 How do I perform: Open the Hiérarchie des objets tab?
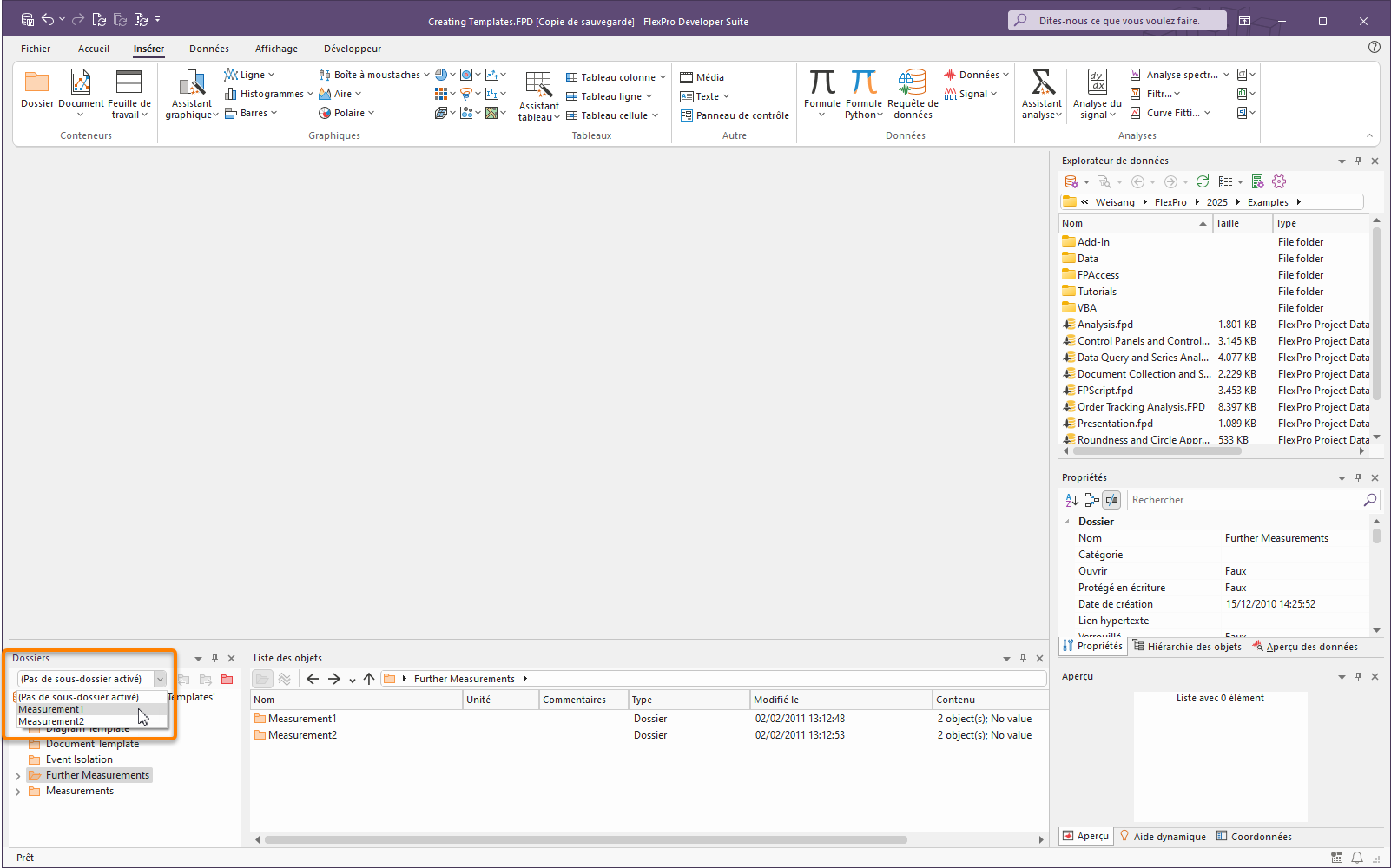pyautogui.click(x=1186, y=647)
